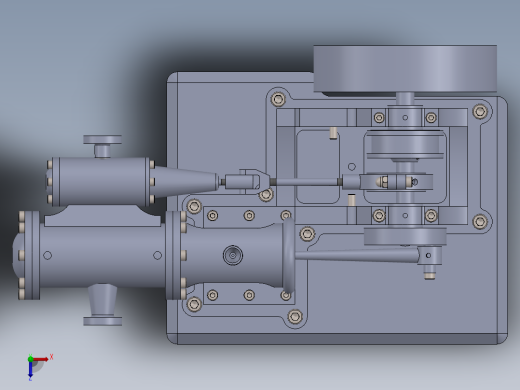Pick the top-right corner bolt of the frame
Screen dimensions: 520x390
(x=480, y=111)
